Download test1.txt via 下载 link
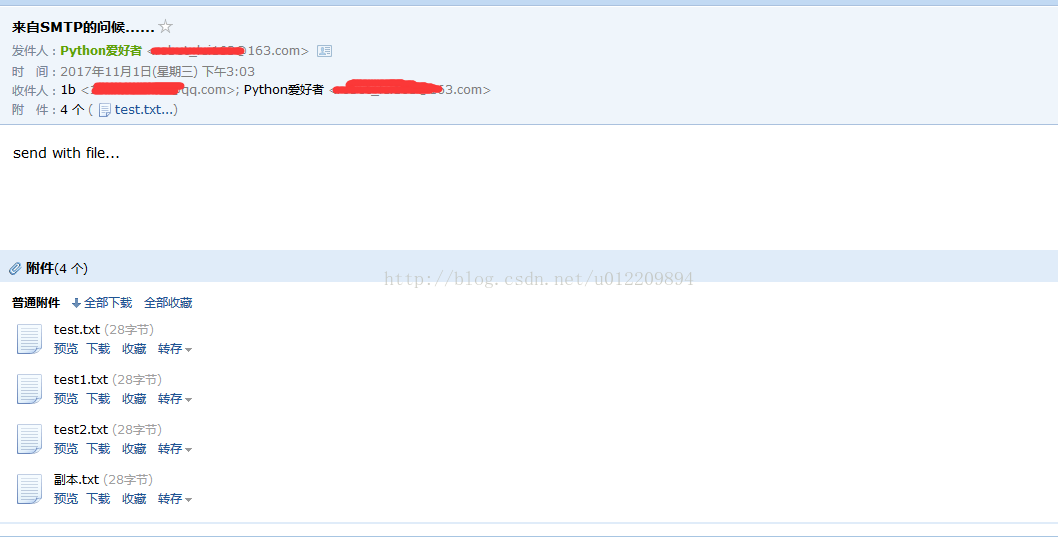 (99, 399)
